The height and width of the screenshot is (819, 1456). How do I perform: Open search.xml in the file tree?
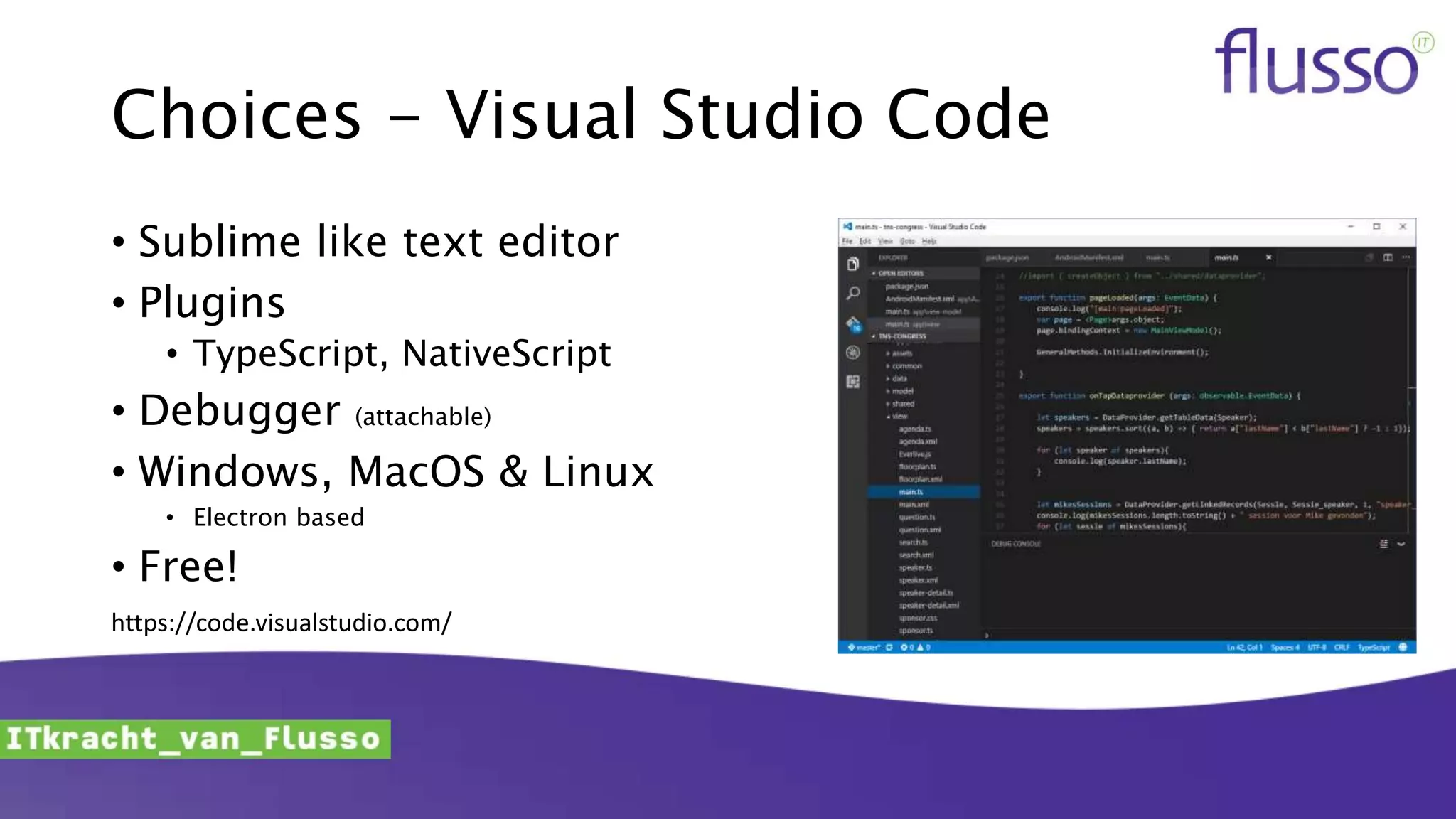pos(916,555)
